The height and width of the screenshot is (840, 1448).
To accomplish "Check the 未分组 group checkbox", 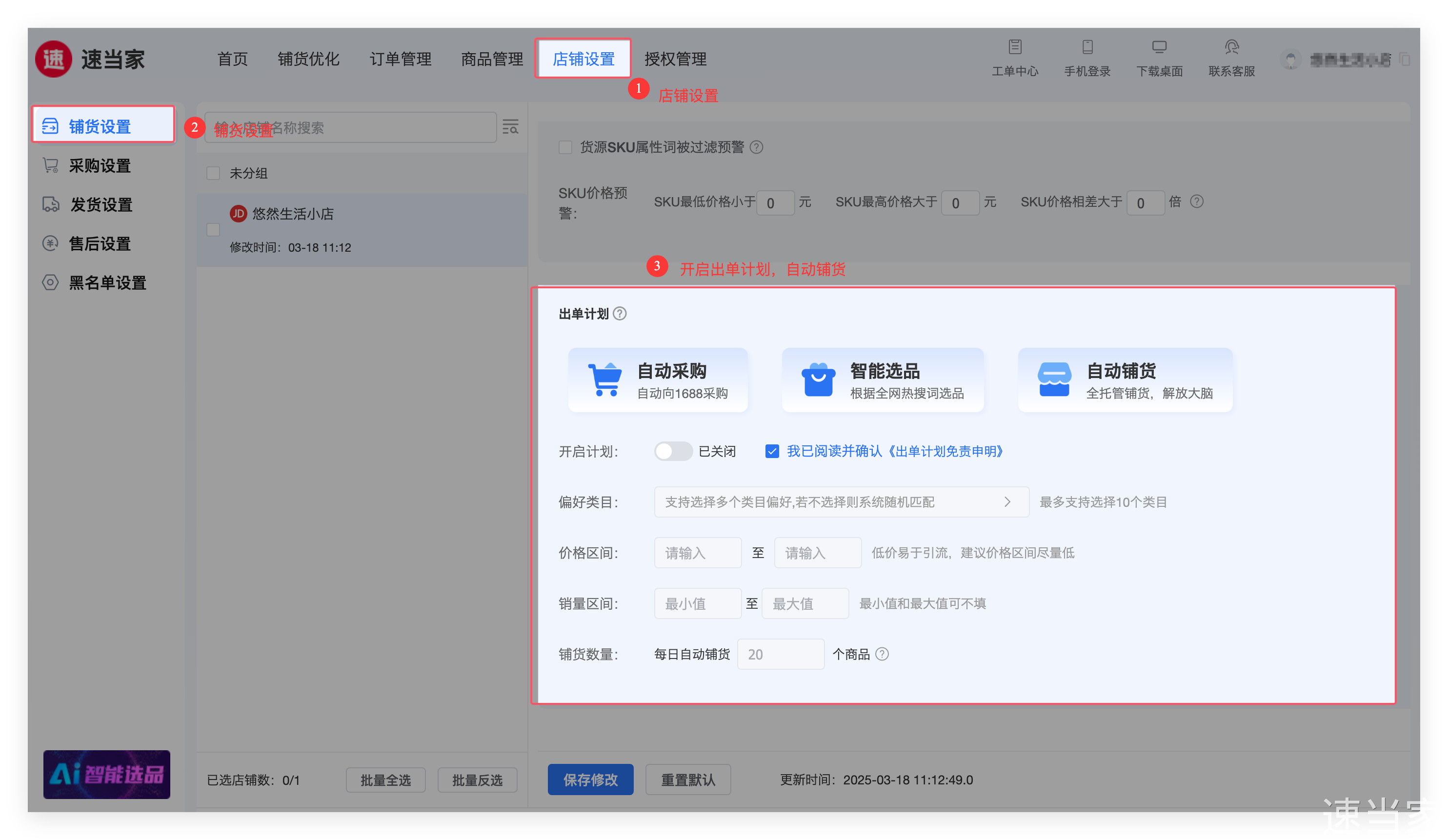I will [213, 174].
